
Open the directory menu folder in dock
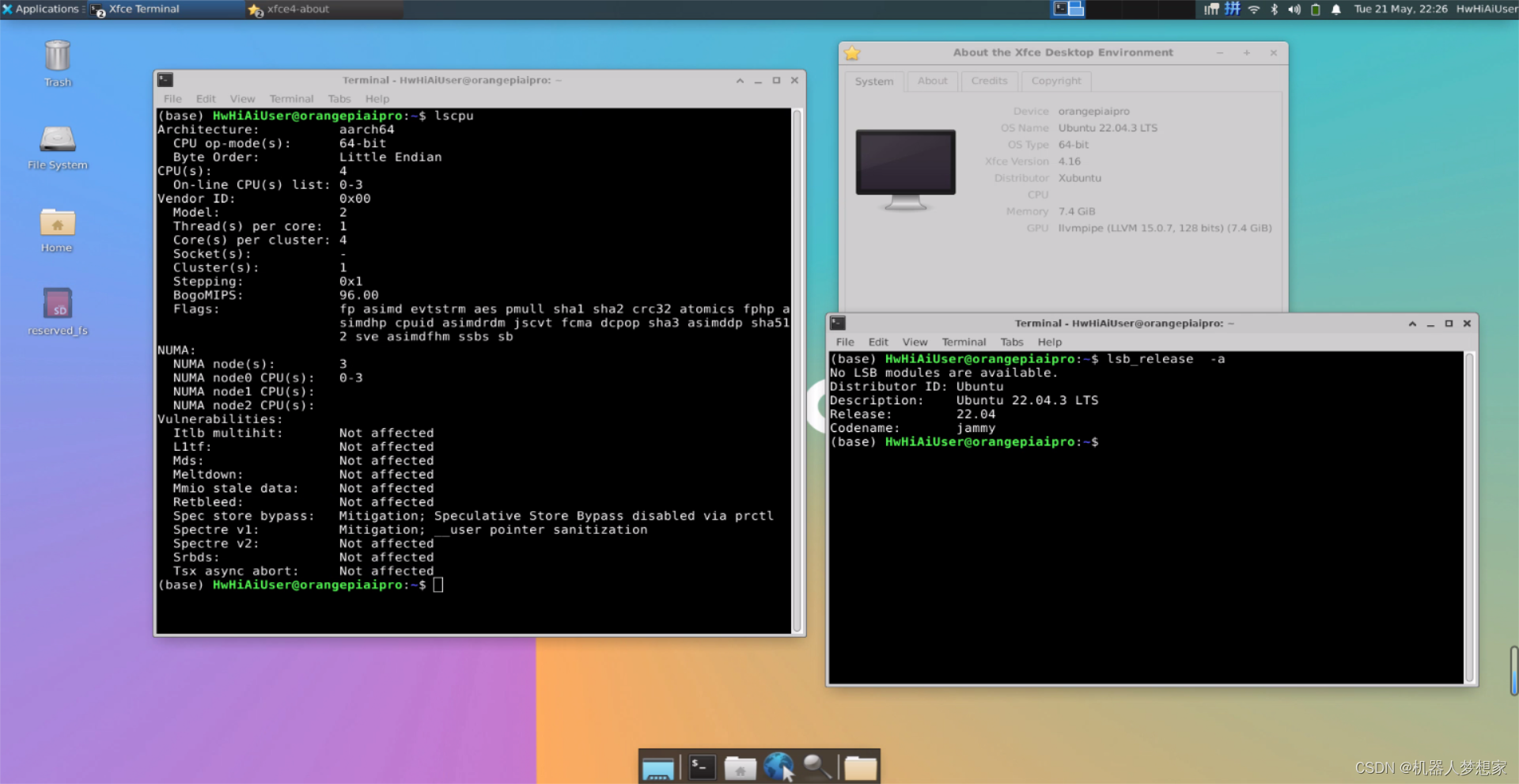coord(860,768)
